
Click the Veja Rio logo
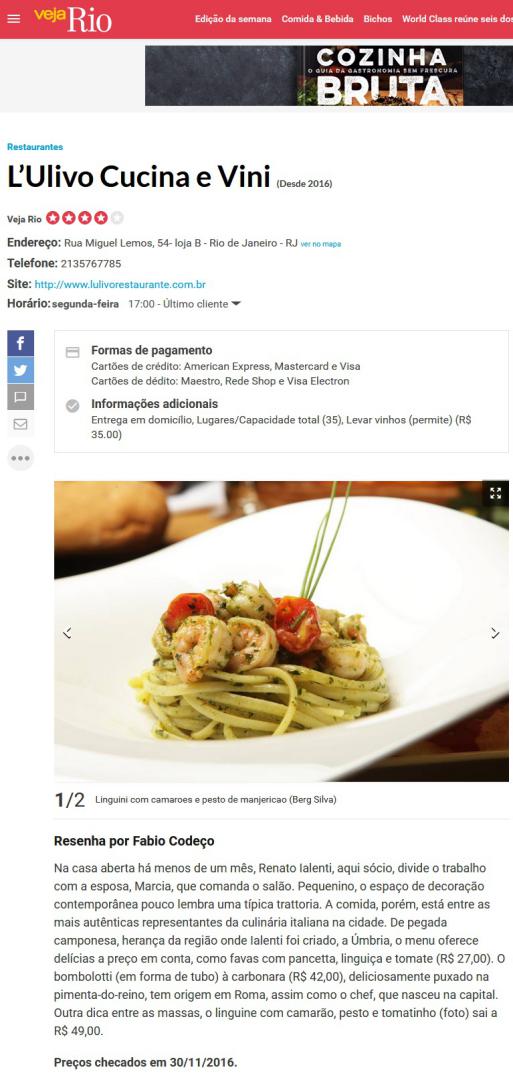point(73,19)
